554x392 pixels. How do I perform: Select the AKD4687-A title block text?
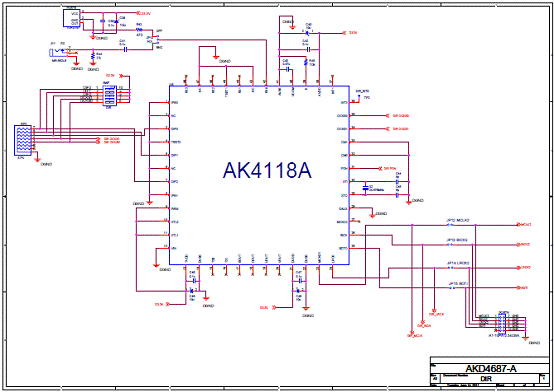coord(491,368)
